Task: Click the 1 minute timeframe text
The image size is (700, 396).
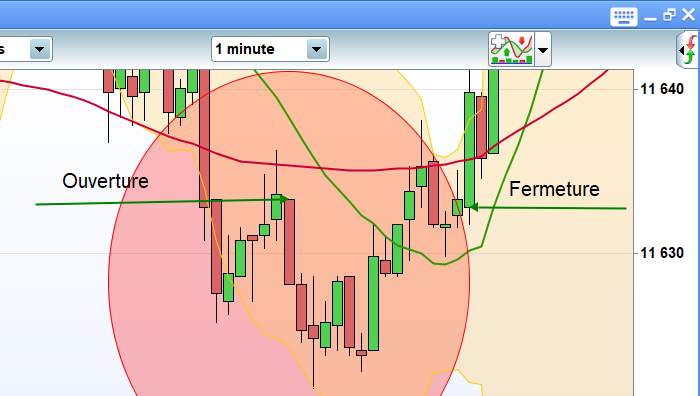Action: 245,49
